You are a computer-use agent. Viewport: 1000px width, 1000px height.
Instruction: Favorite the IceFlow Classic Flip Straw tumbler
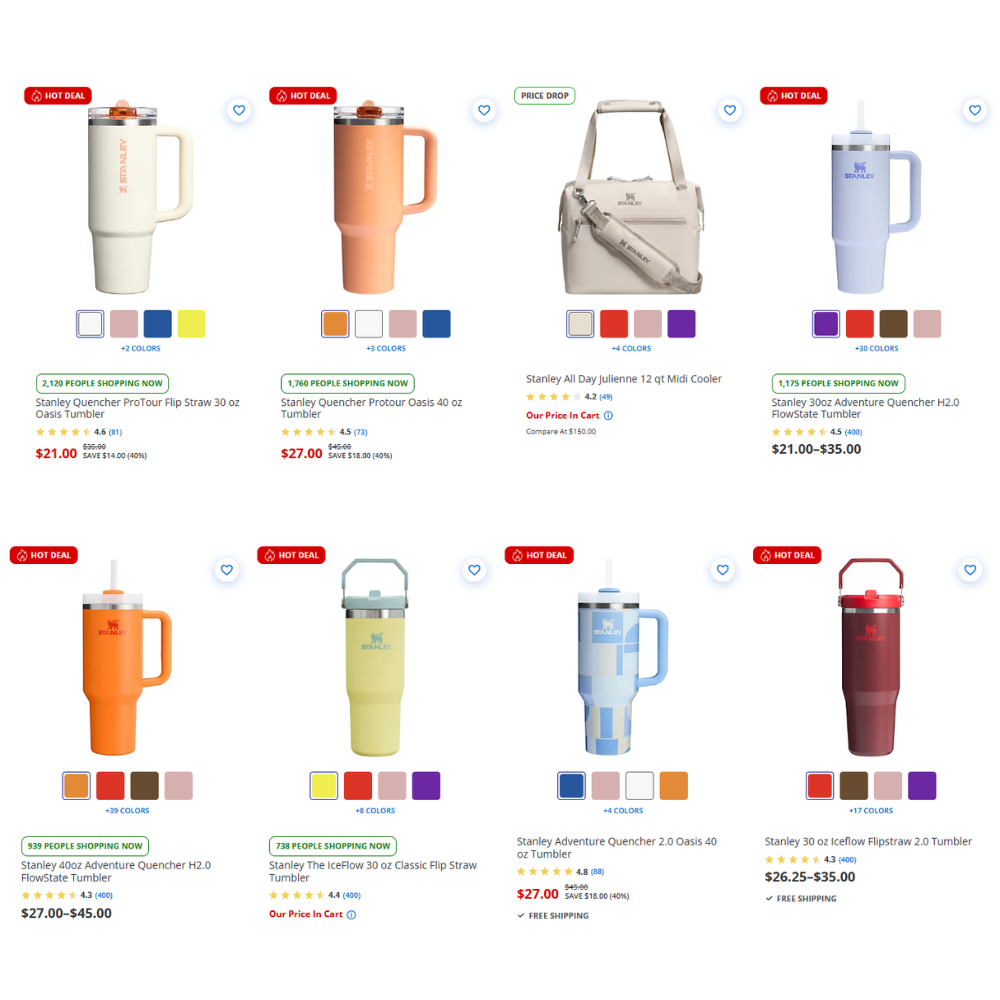(x=474, y=570)
